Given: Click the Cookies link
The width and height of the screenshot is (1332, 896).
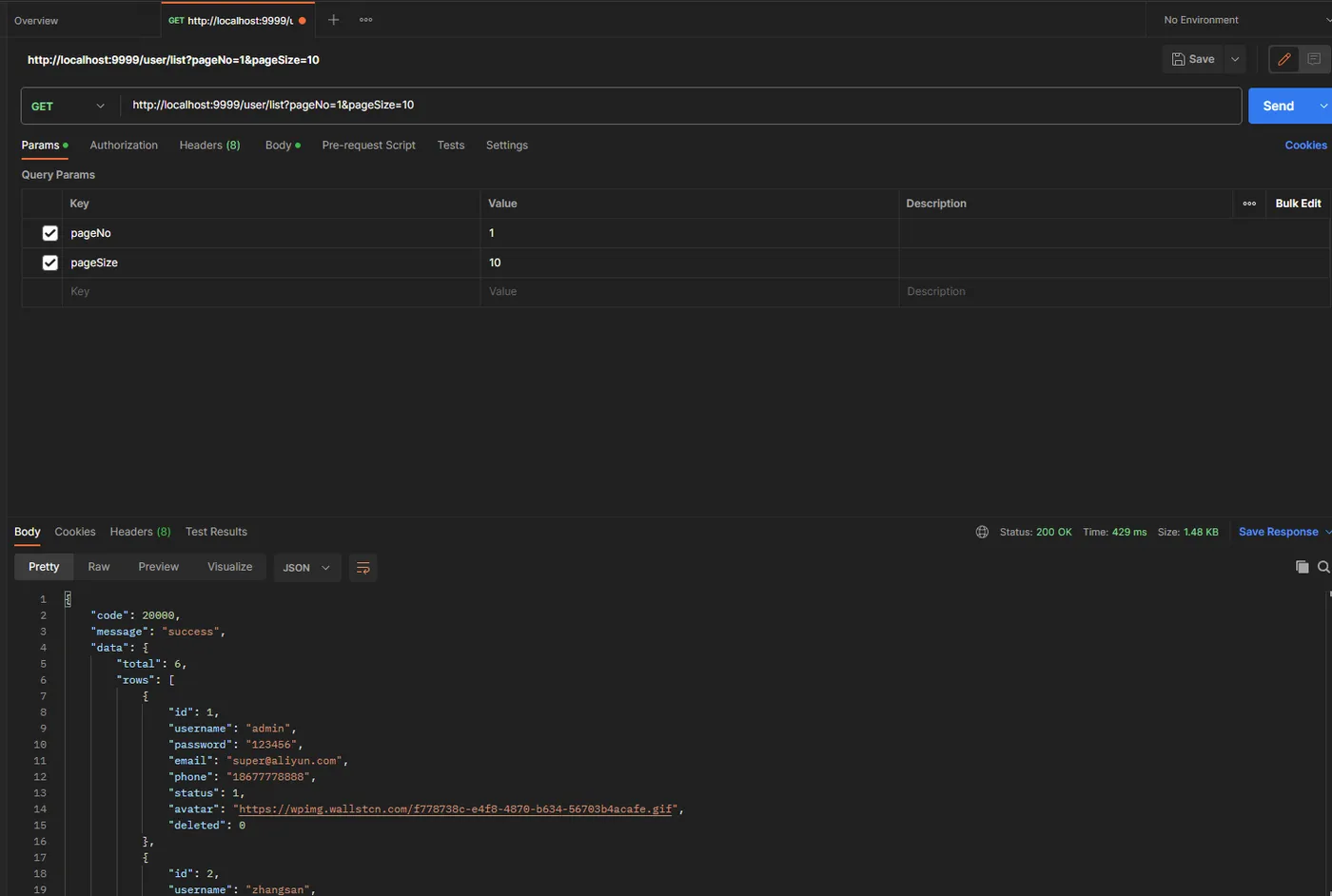Looking at the screenshot, I should 1305,146.
